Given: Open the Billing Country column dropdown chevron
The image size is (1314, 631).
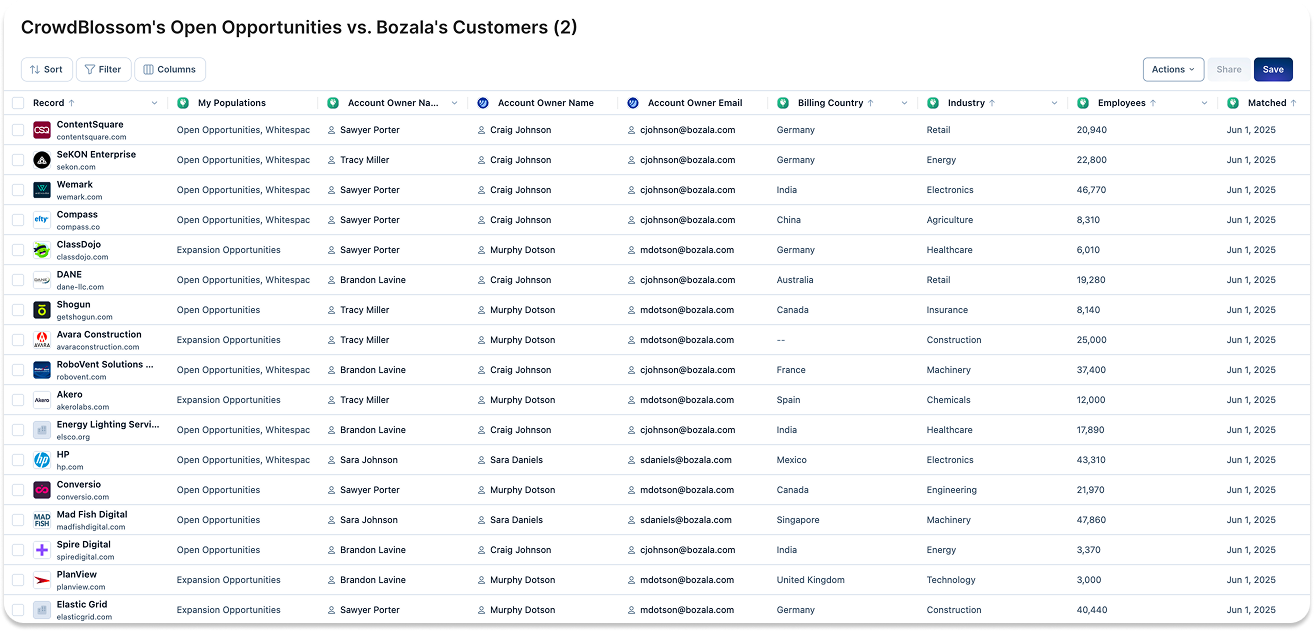Looking at the screenshot, I should pyautogui.click(x=904, y=103).
